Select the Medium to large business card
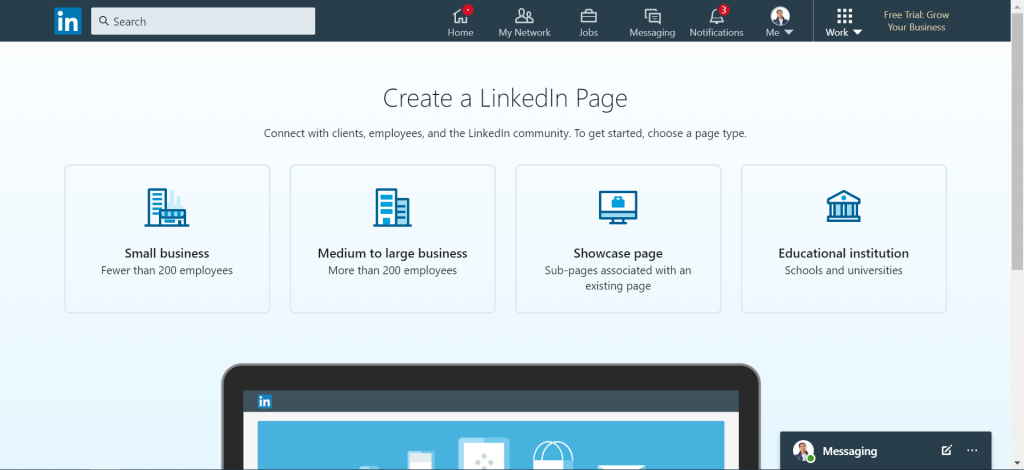This screenshot has height=470, width=1024. click(x=392, y=240)
